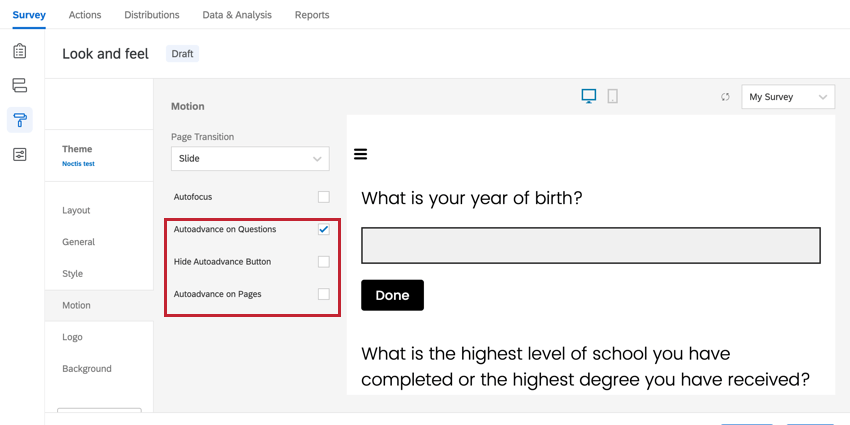Switch to desktop preview mode

tap(589, 96)
